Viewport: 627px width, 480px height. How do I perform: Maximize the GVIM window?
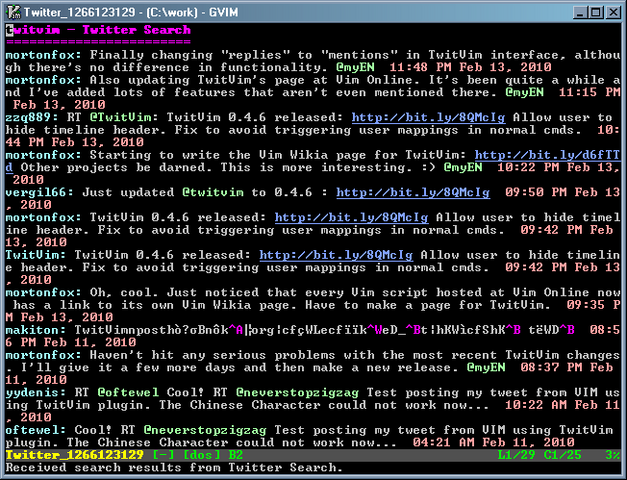click(x=596, y=12)
